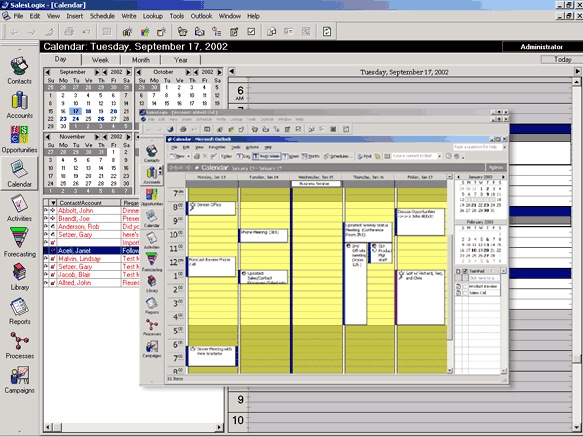Click the print icon in the main toolbar
Image resolution: width=583 pixels, height=437 pixels.
pos(69,32)
